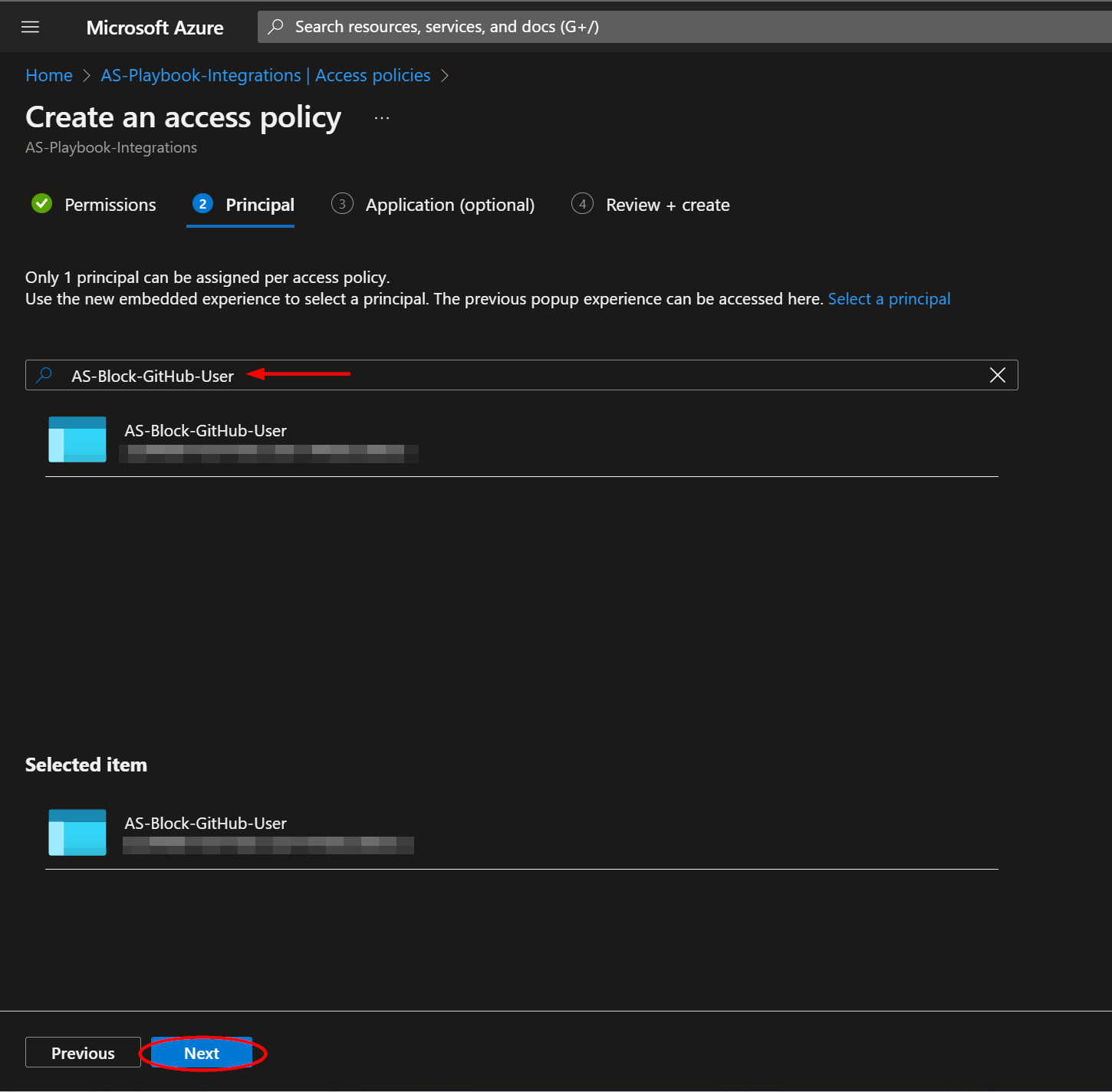Click into the principal search field
The image size is (1112, 1092).
[x=521, y=375]
